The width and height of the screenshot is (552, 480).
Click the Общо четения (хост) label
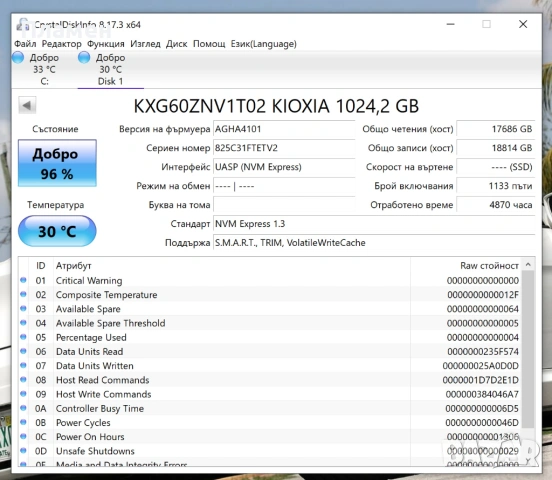pos(408,129)
